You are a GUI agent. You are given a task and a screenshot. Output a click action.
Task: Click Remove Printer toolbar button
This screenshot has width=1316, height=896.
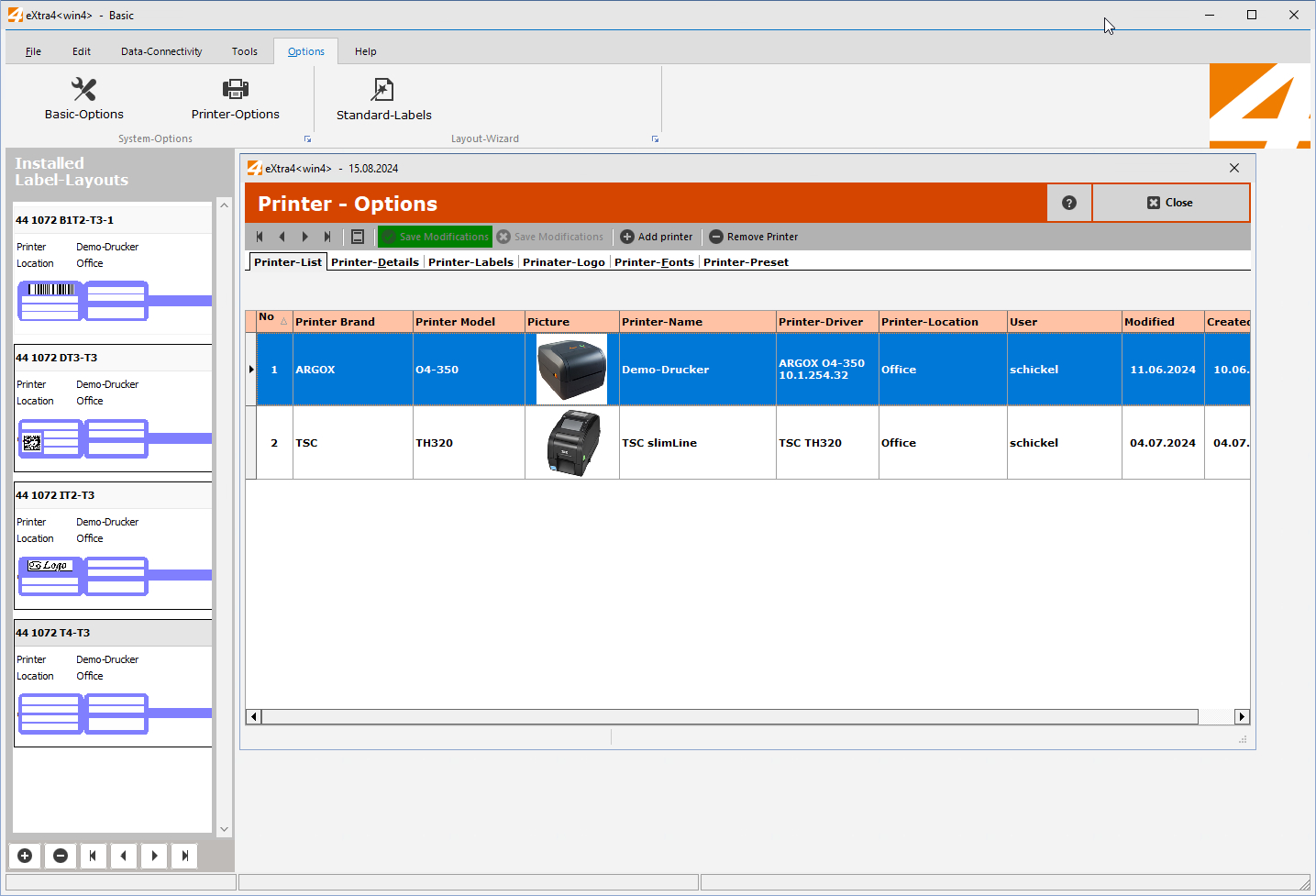(x=753, y=237)
